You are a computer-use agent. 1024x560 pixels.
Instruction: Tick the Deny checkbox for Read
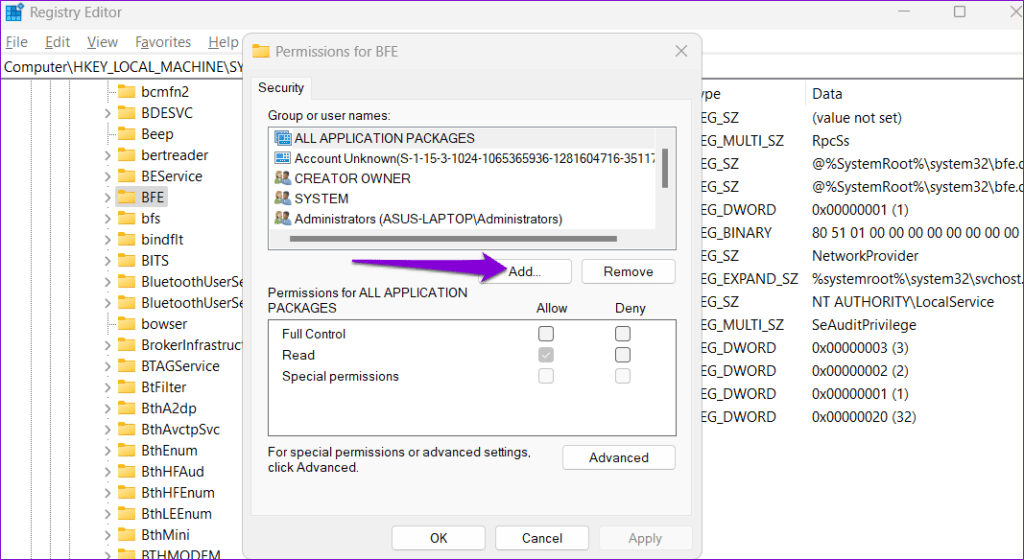[x=622, y=355]
